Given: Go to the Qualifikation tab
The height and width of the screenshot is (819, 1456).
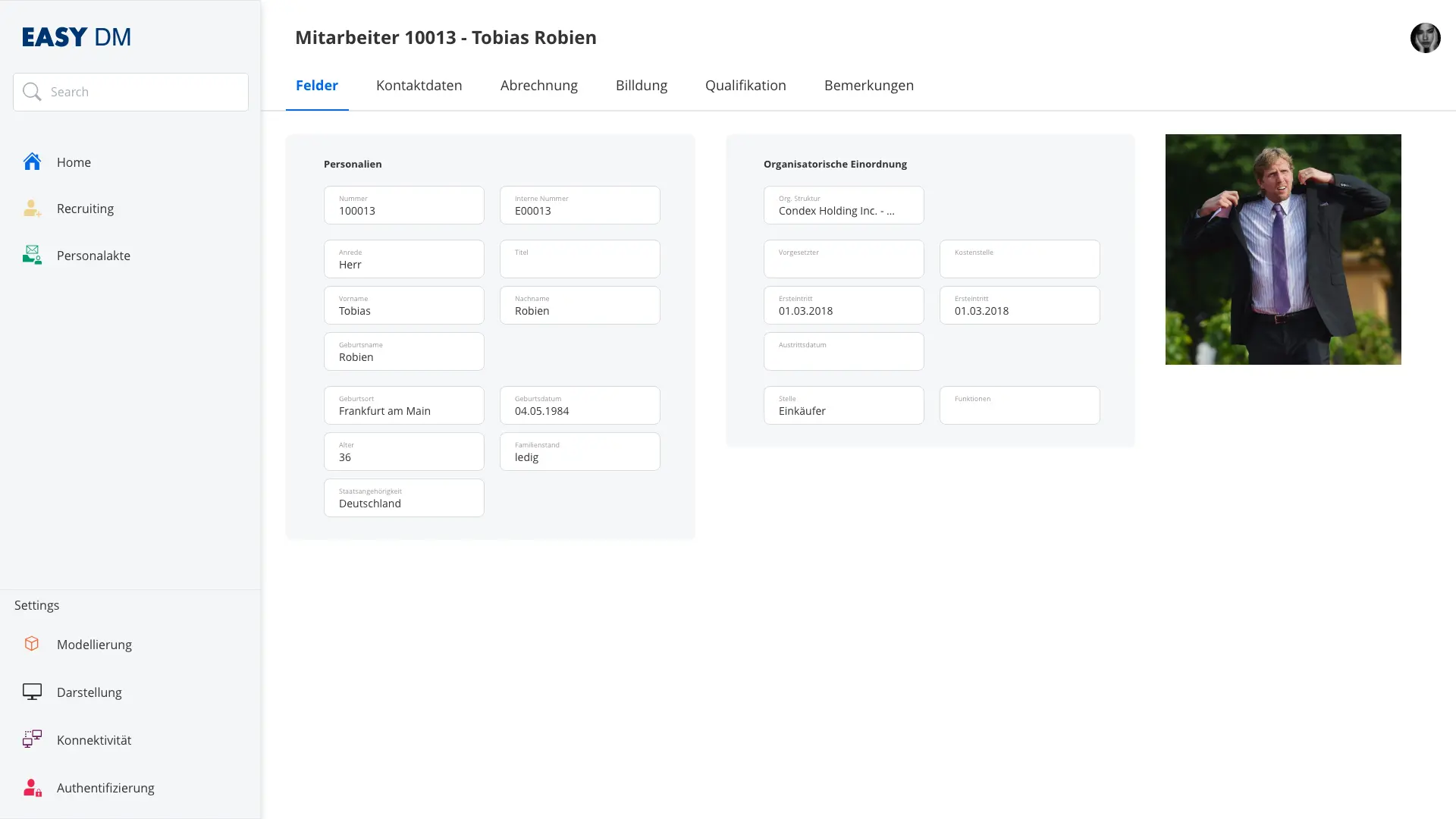Looking at the screenshot, I should click(x=745, y=86).
